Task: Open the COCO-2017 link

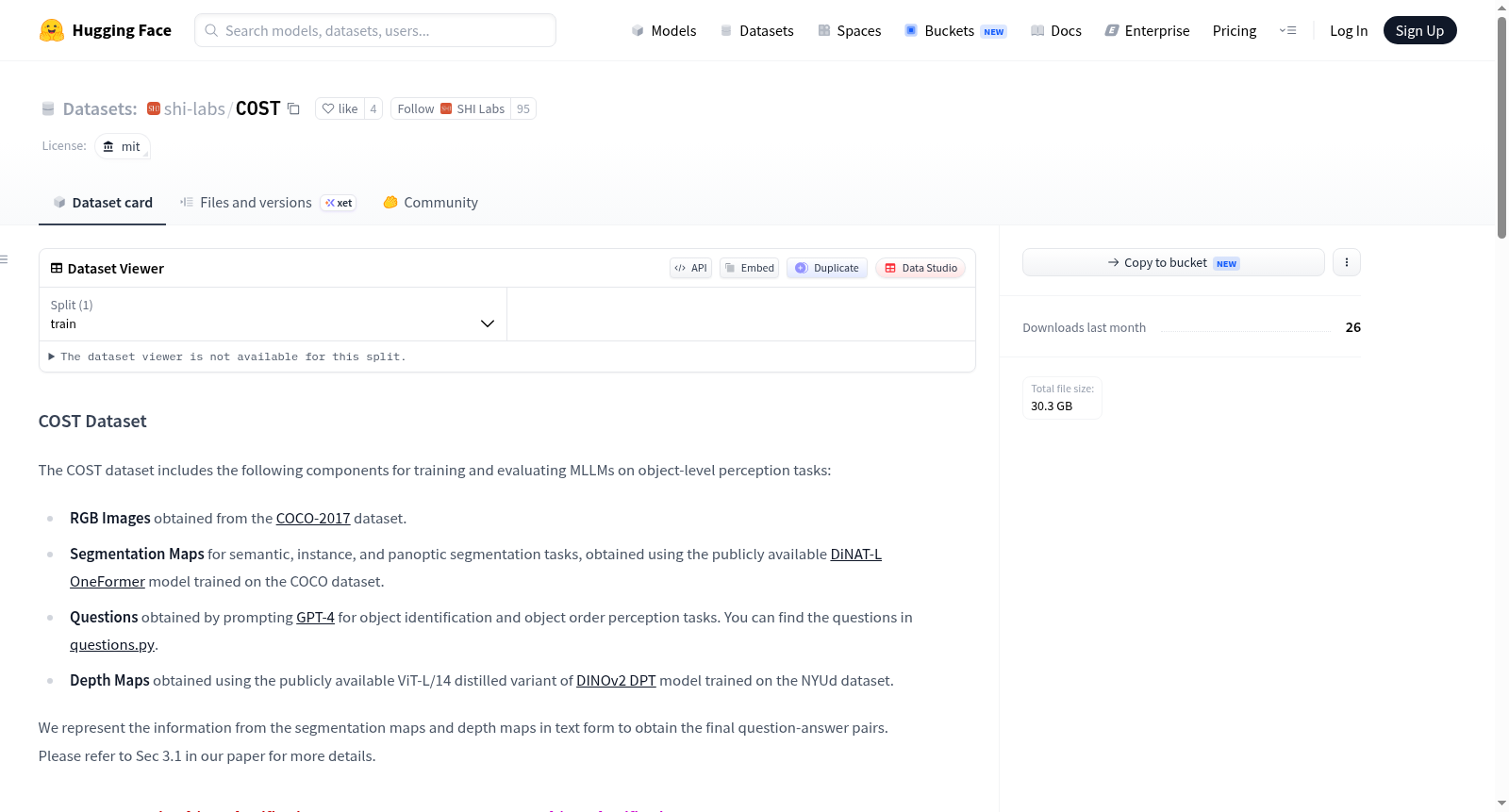Action: 313,519
